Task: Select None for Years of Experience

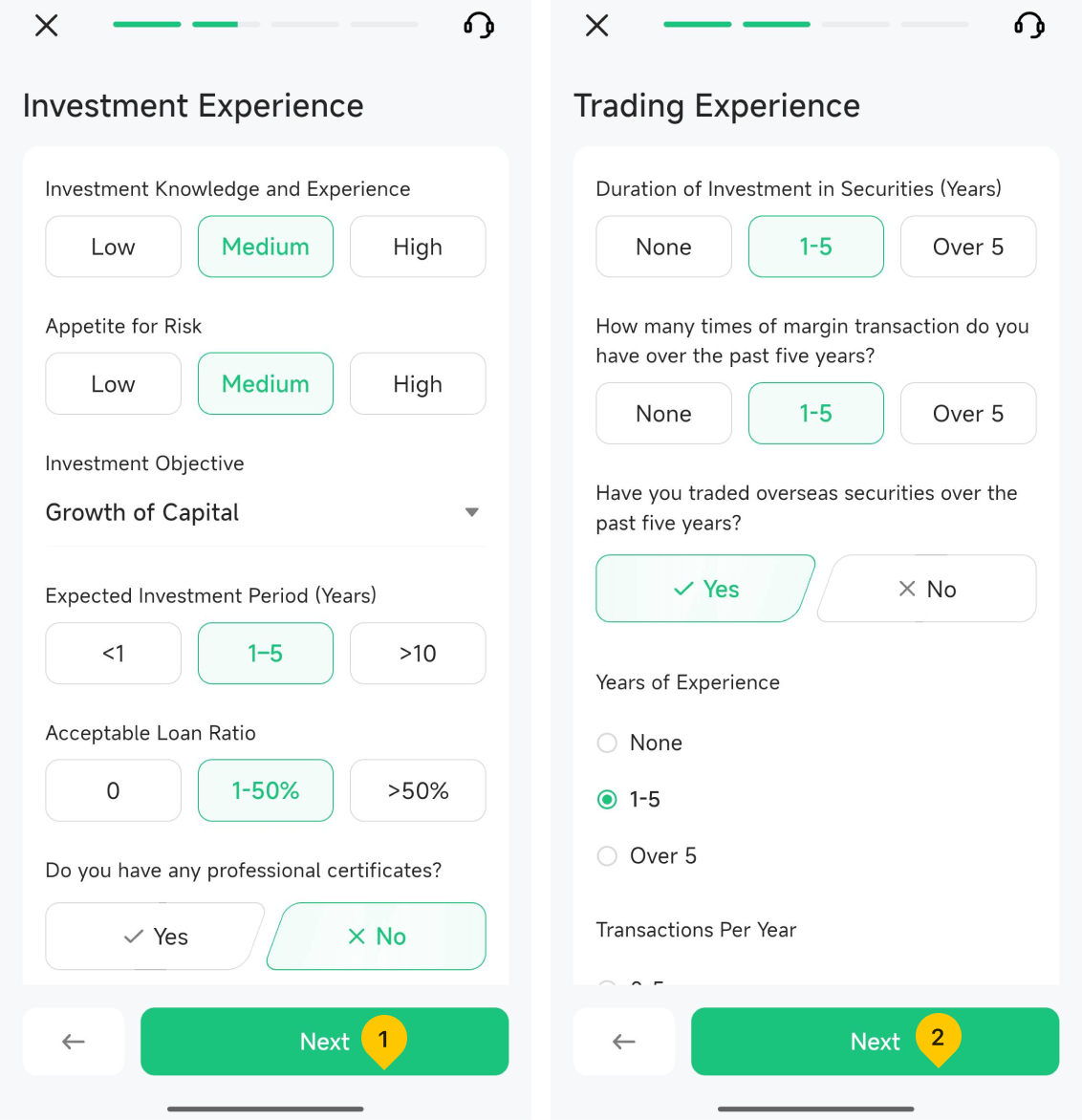Action: tap(607, 743)
